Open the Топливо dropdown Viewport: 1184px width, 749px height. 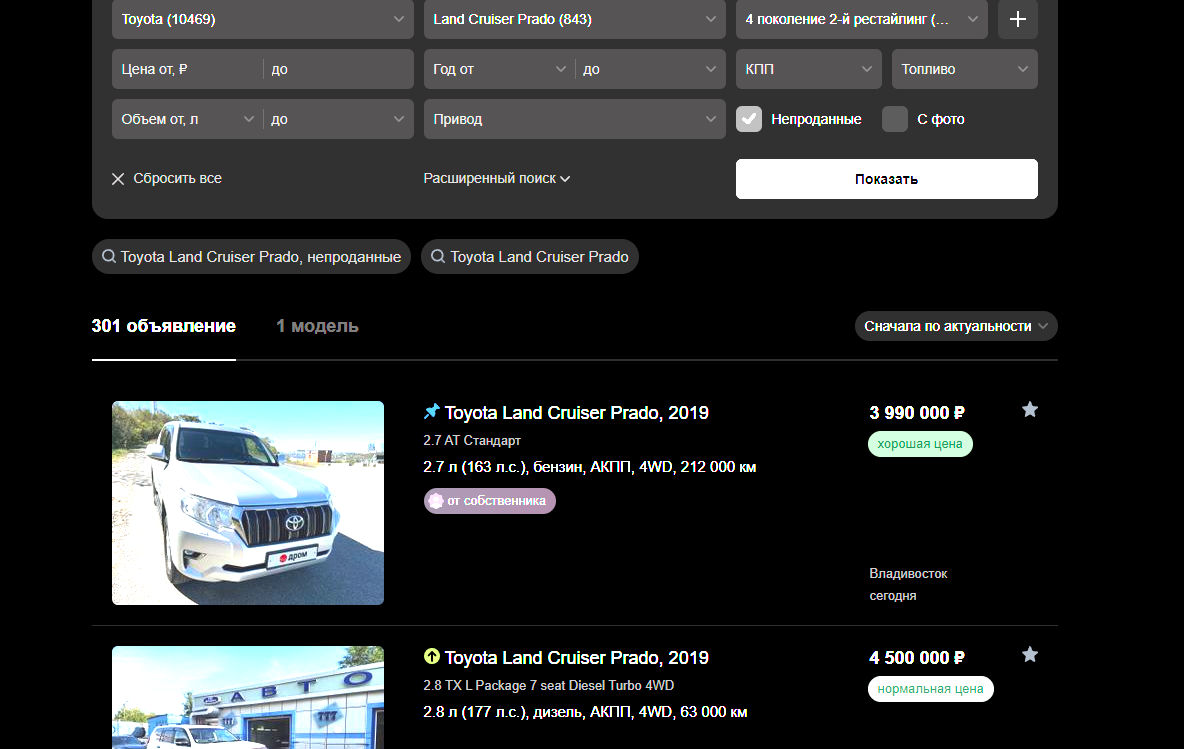tap(964, 69)
